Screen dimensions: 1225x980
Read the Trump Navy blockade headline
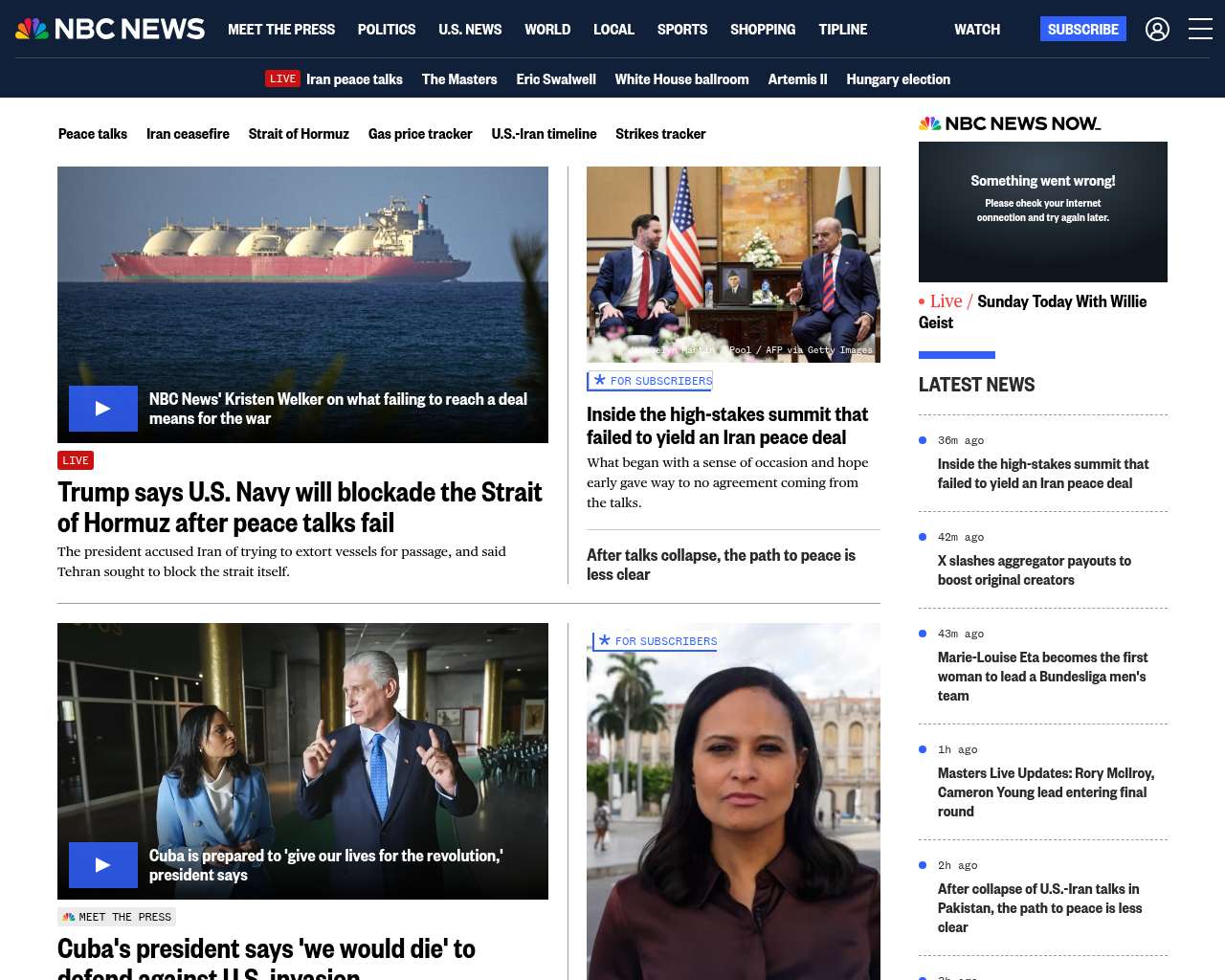point(300,507)
